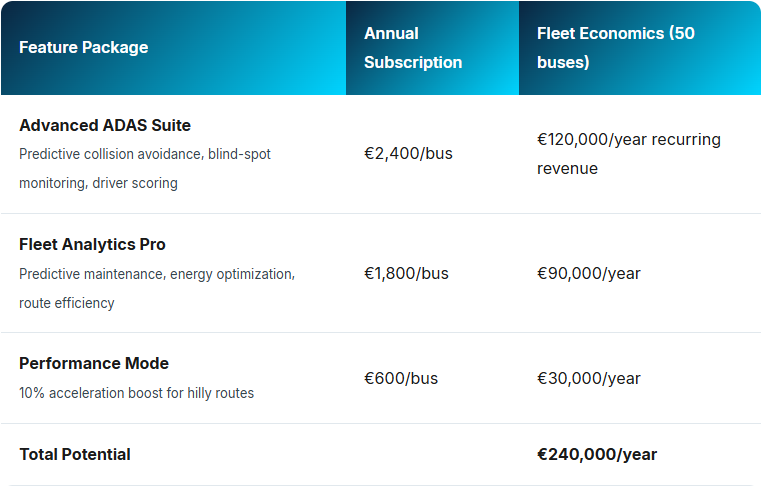Click the empty subscription cell in Total row
Image resolution: width=762 pixels, height=492 pixels.
(432, 454)
